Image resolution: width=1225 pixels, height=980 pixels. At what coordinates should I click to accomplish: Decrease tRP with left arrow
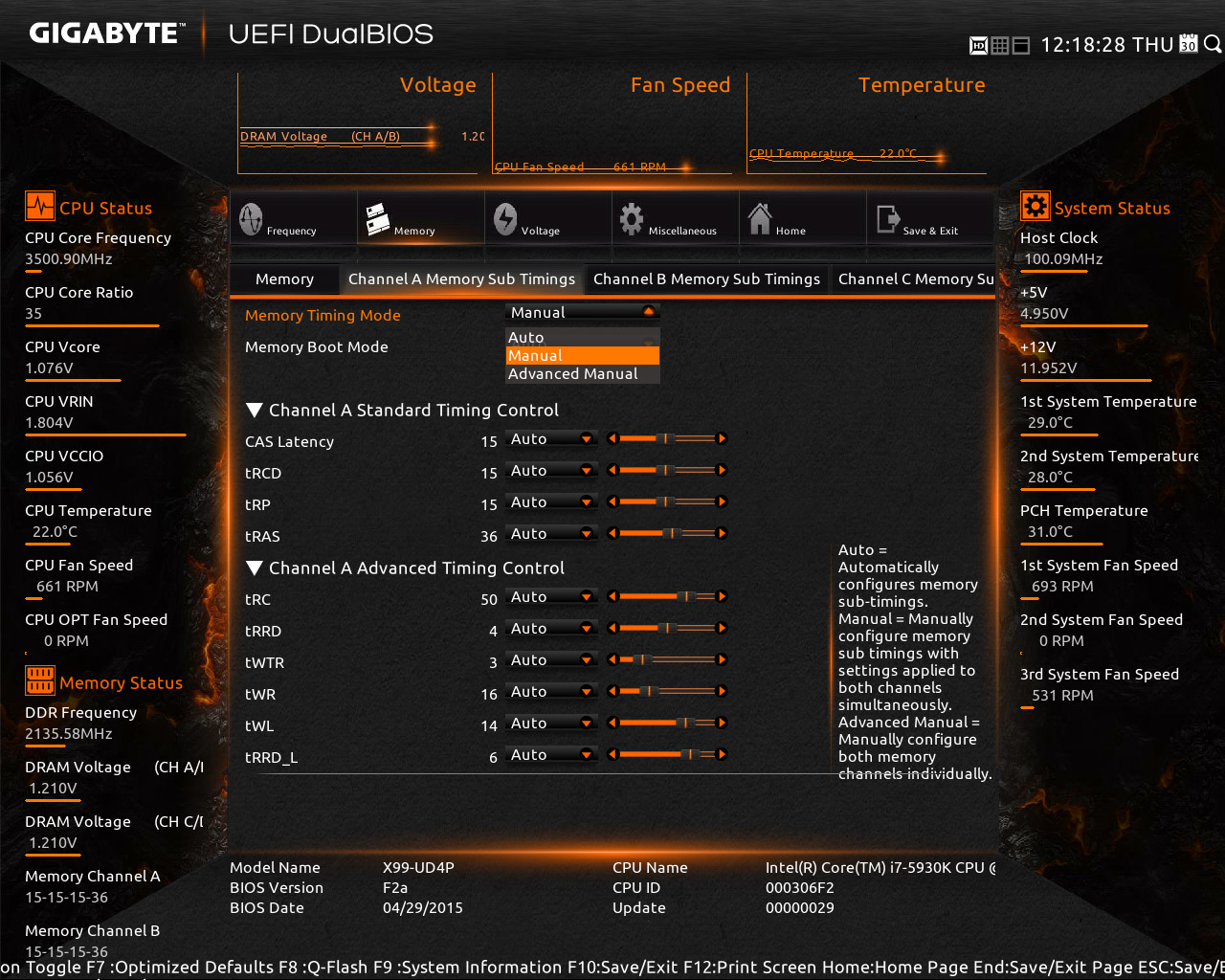612,501
